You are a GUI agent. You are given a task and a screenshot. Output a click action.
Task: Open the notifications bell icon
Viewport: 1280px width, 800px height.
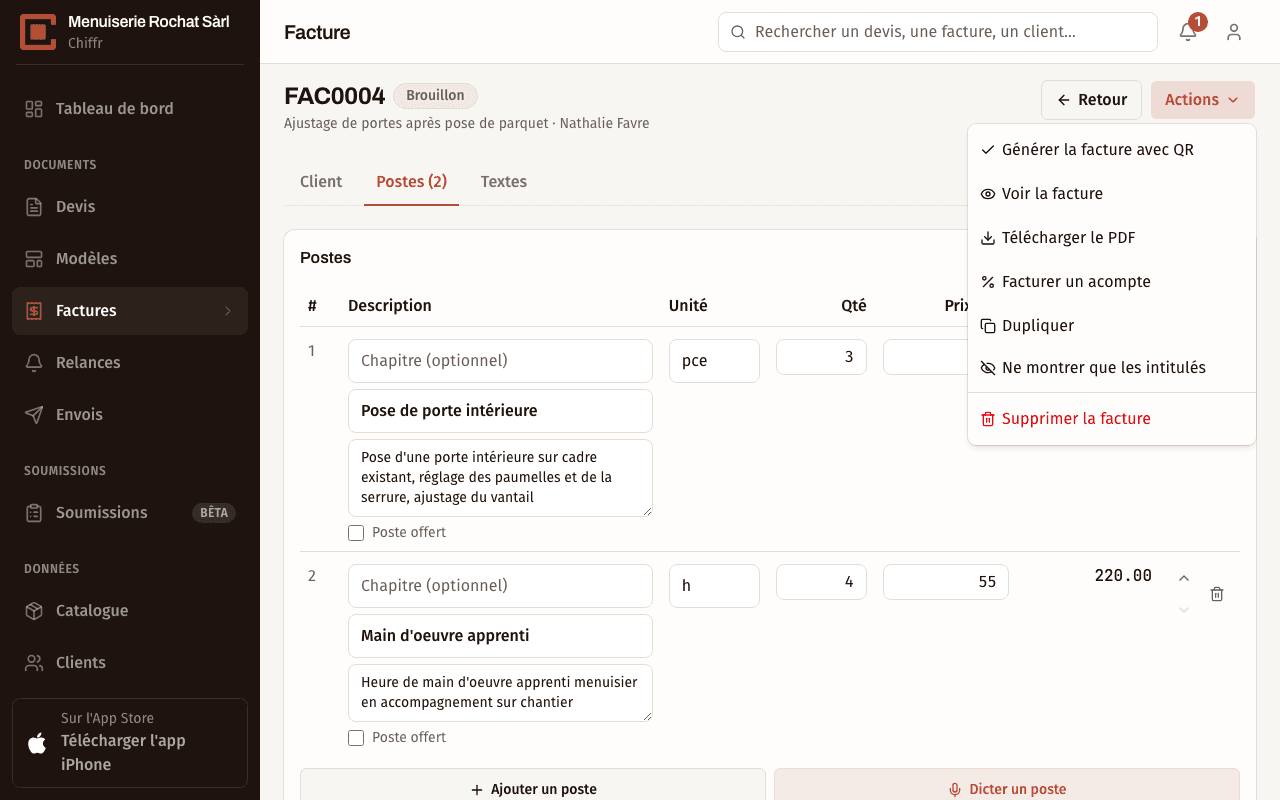click(1188, 32)
